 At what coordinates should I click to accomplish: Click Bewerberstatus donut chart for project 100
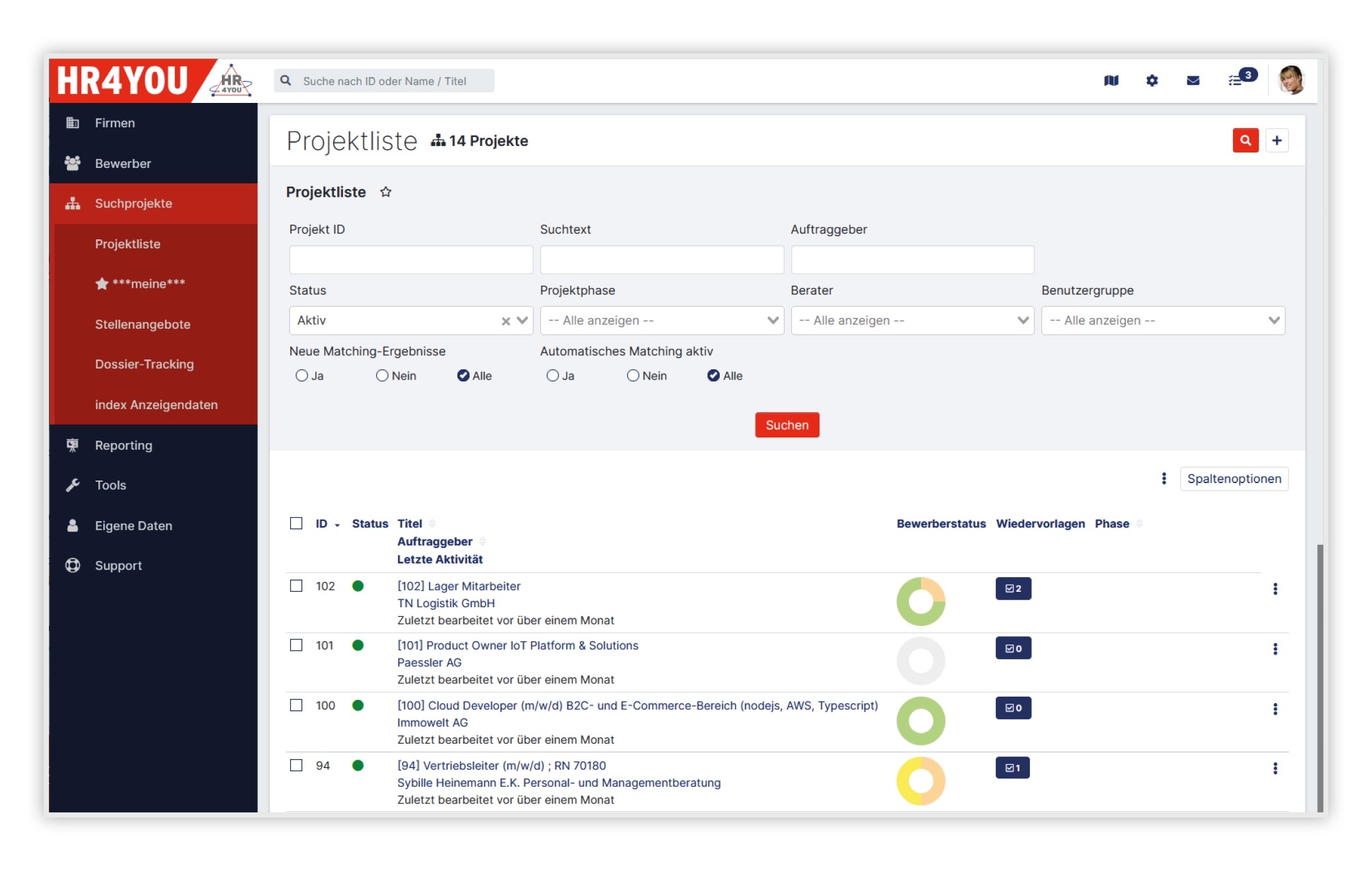click(x=920, y=720)
